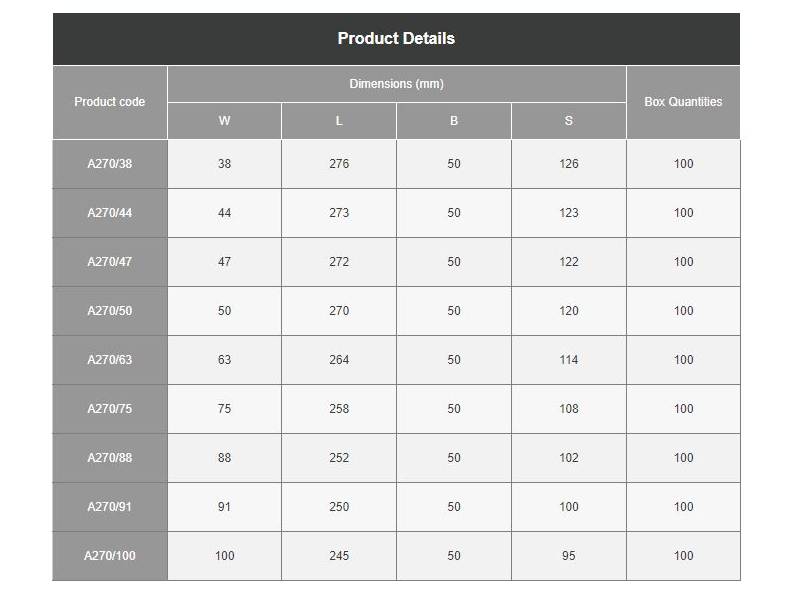Click the A270/47 product code
The height and width of the screenshot is (599, 800).
click(x=110, y=262)
